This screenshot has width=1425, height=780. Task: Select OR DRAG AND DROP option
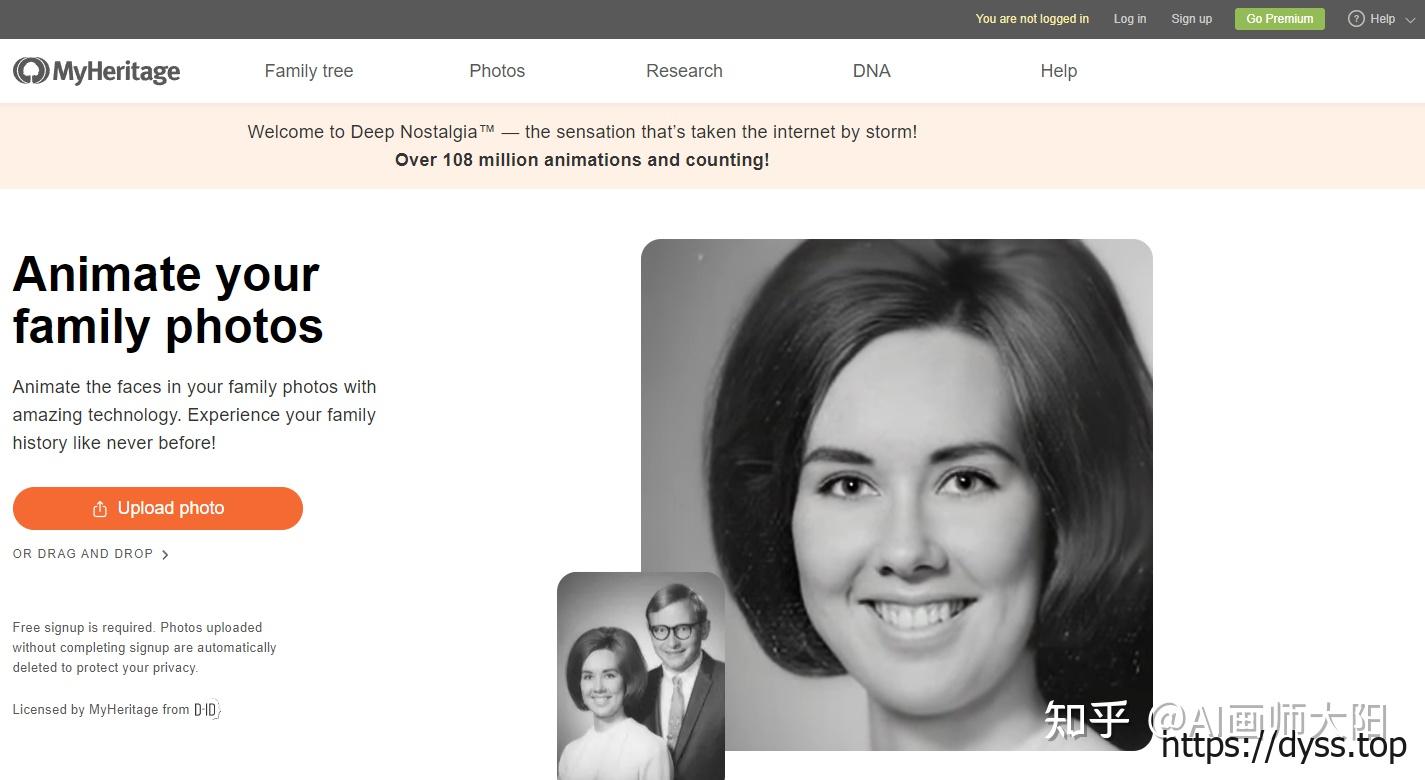click(83, 553)
